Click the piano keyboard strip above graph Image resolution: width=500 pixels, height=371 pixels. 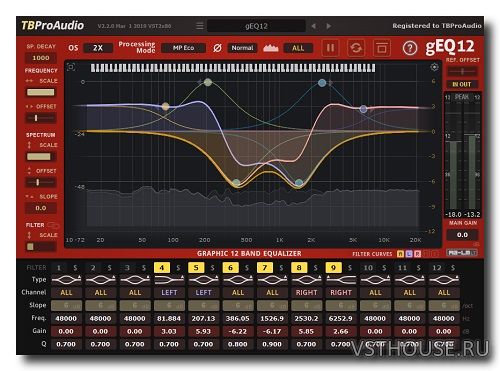[233, 68]
